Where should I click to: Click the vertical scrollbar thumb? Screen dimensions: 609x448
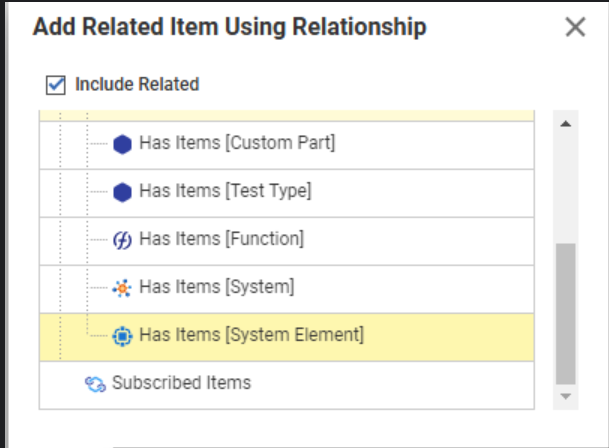coord(565,312)
